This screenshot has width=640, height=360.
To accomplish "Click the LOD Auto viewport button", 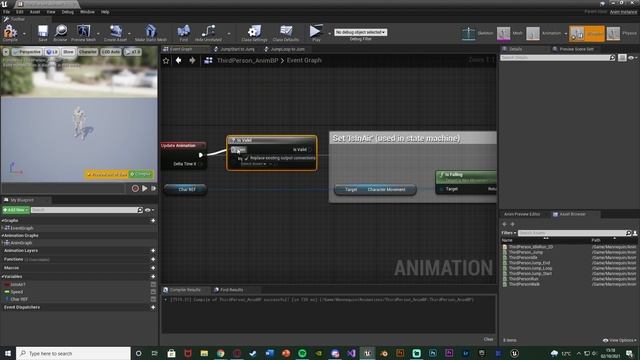I will [x=111, y=52].
